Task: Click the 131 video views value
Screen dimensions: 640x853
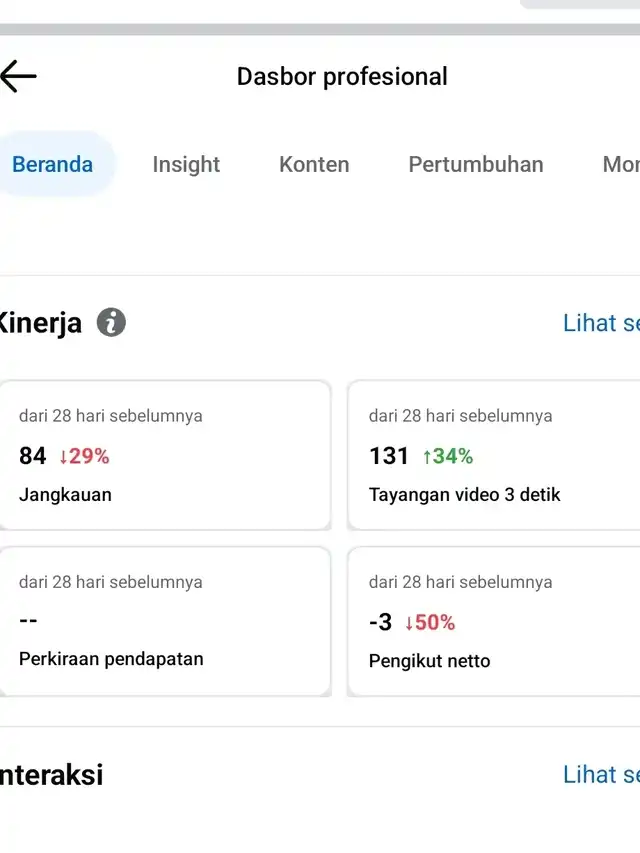Action: click(389, 456)
